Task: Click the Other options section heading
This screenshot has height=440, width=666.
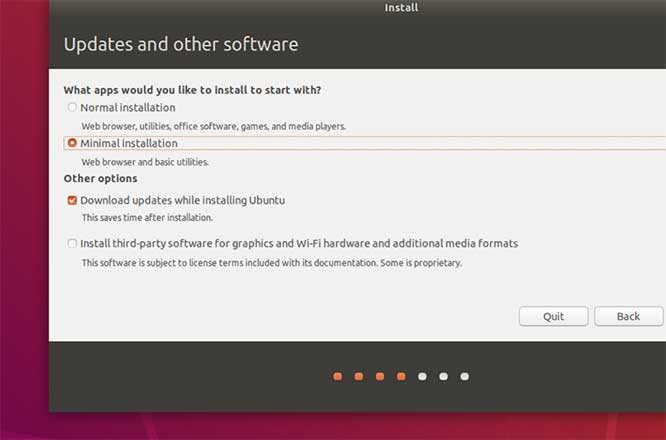Action: point(100,178)
